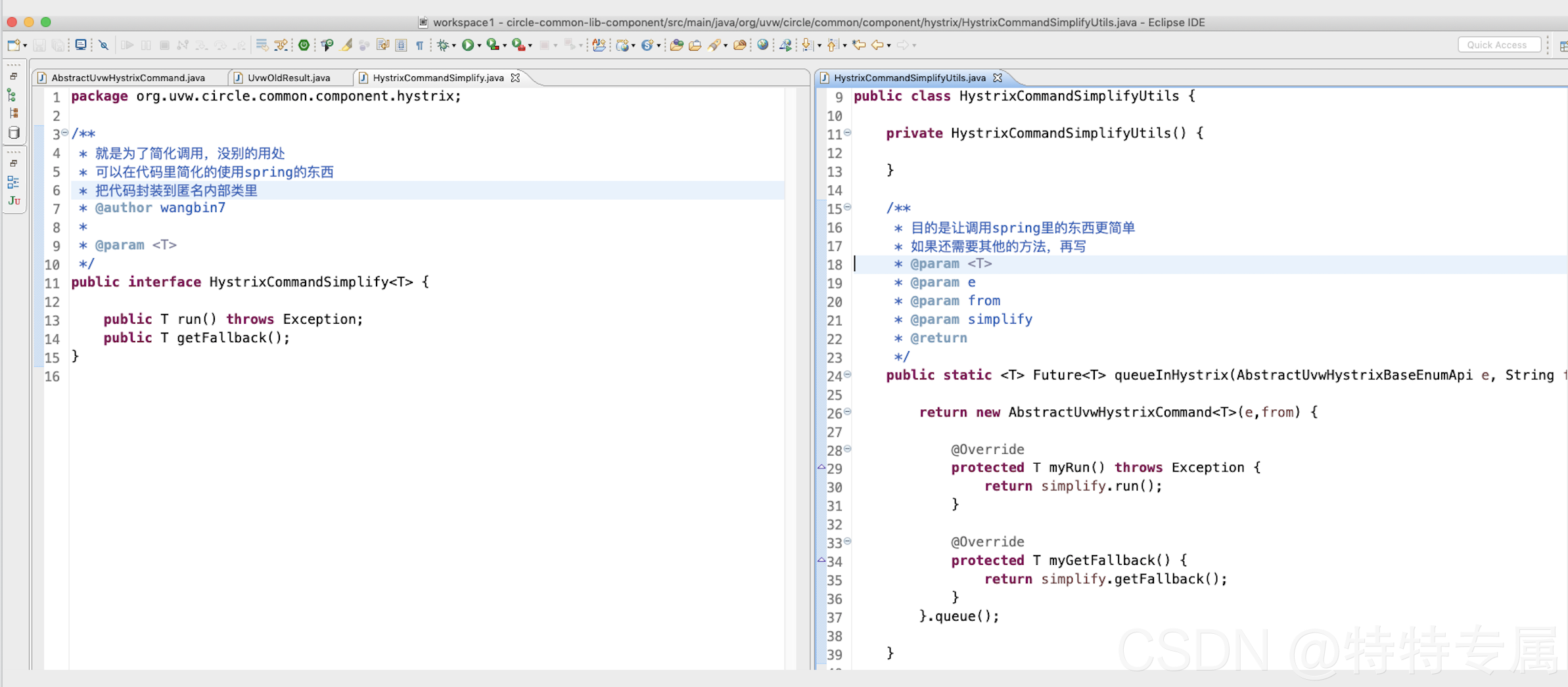Toggle Mark Occurrences highlighter
This screenshot has height=687, width=1568.
click(x=346, y=45)
